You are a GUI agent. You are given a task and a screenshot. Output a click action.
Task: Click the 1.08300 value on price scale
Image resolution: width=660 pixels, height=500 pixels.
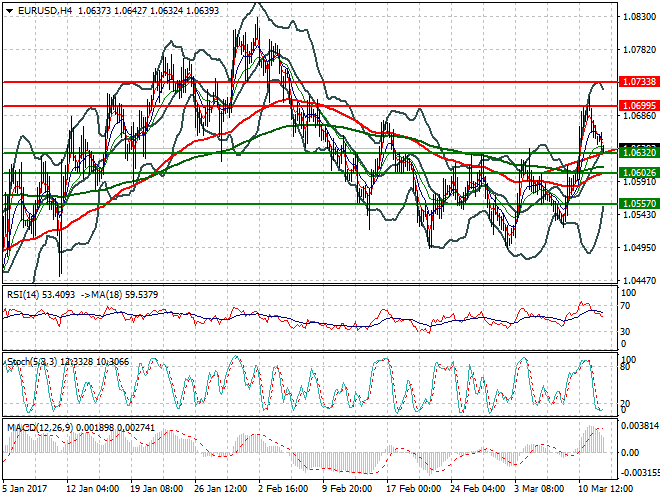639,17
